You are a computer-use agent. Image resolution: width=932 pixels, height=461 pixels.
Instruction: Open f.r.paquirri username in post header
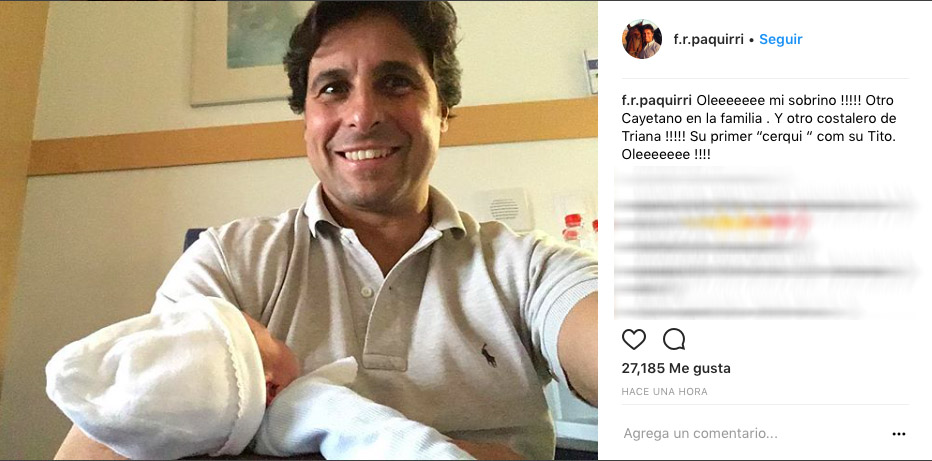pos(709,39)
